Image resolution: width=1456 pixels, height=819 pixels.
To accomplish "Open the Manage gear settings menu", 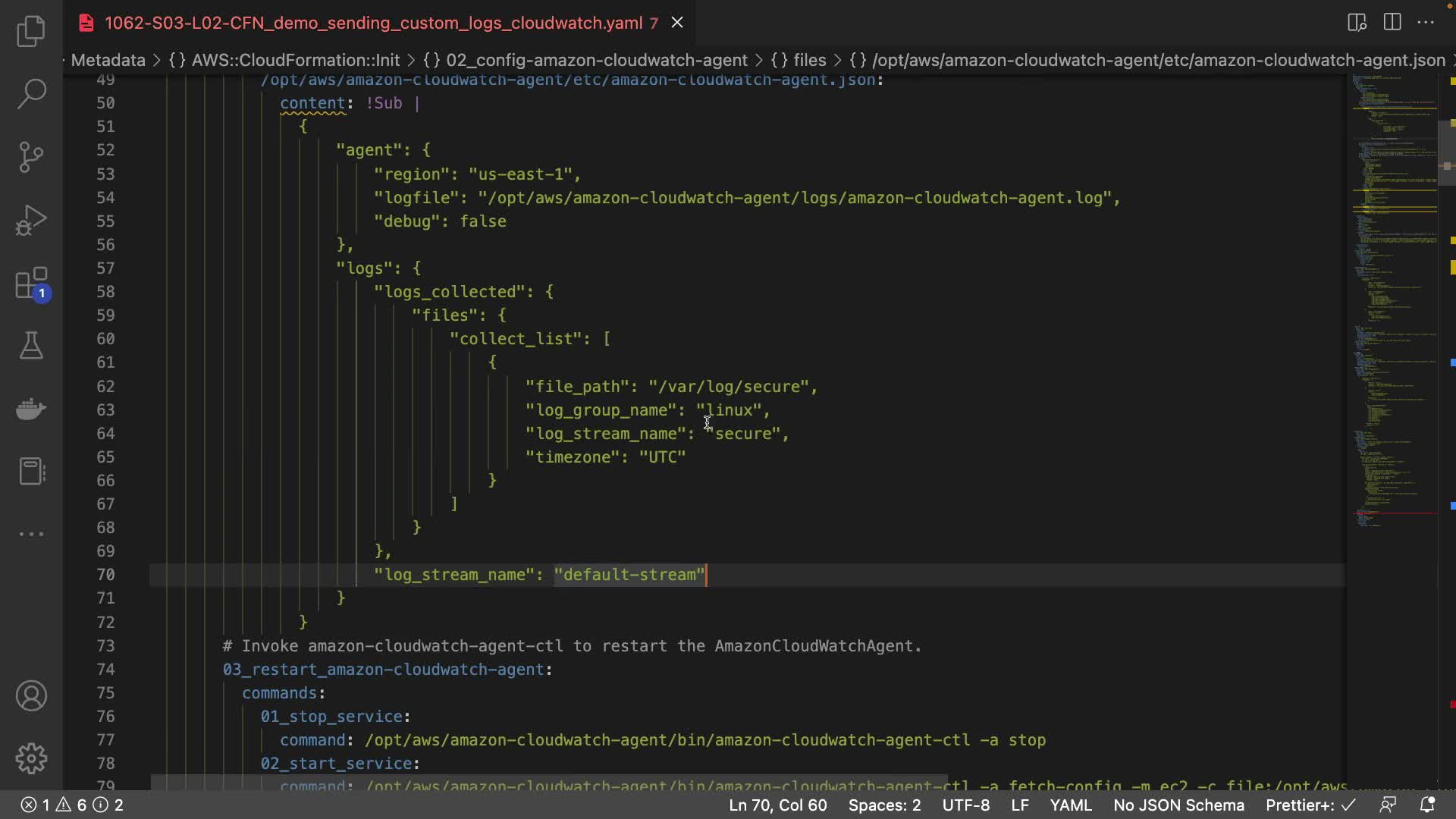I will [31, 758].
